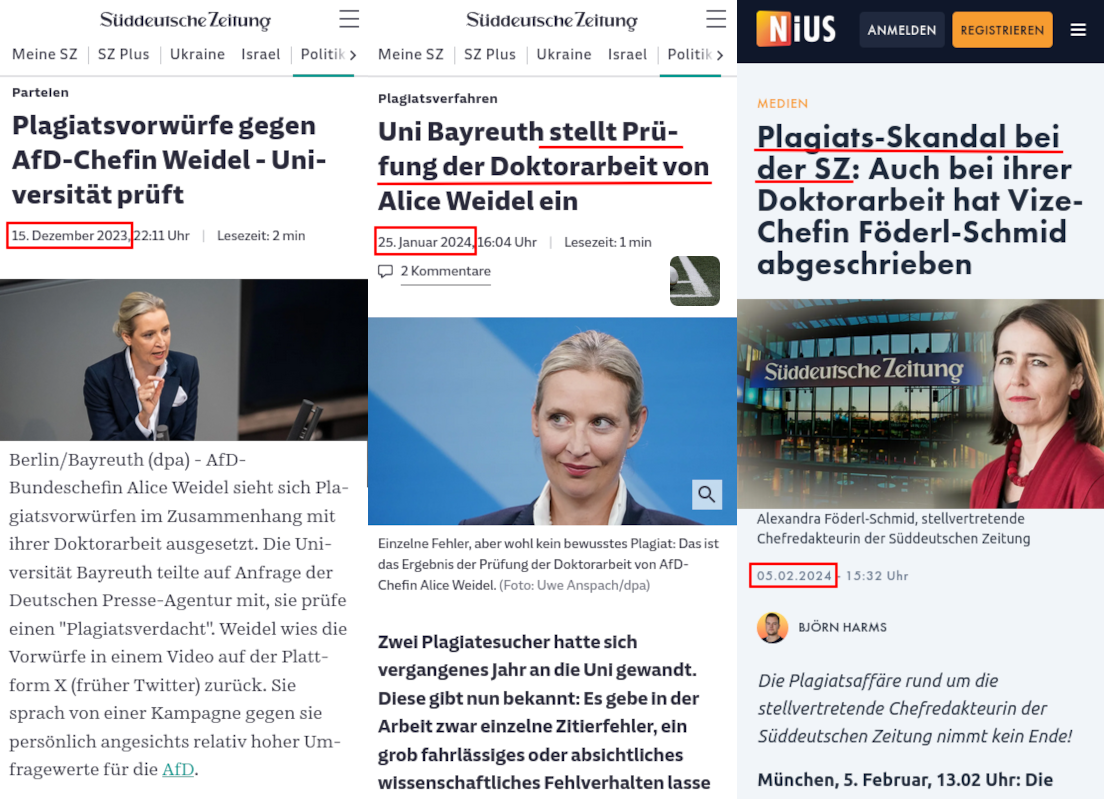Follow the AfD link in article text
This screenshot has height=800, width=1104.
point(178,769)
